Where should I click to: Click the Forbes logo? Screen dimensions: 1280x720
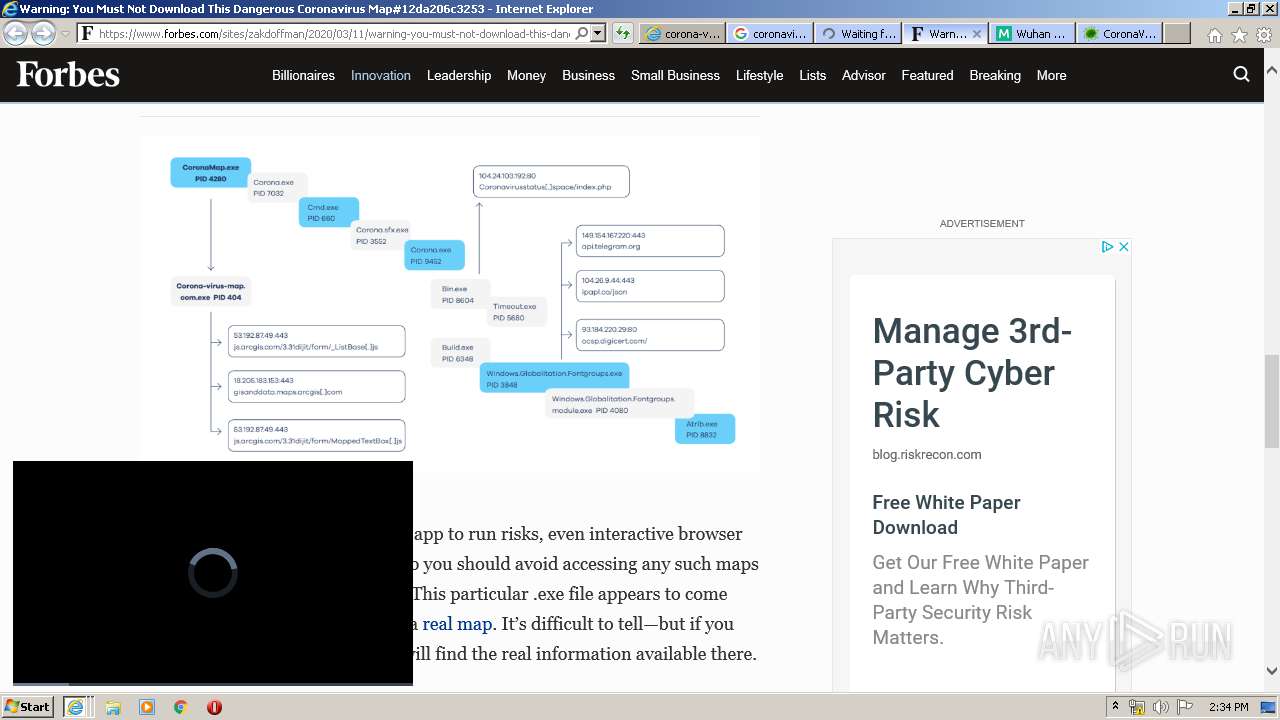pyautogui.click(x=68, y=75)
